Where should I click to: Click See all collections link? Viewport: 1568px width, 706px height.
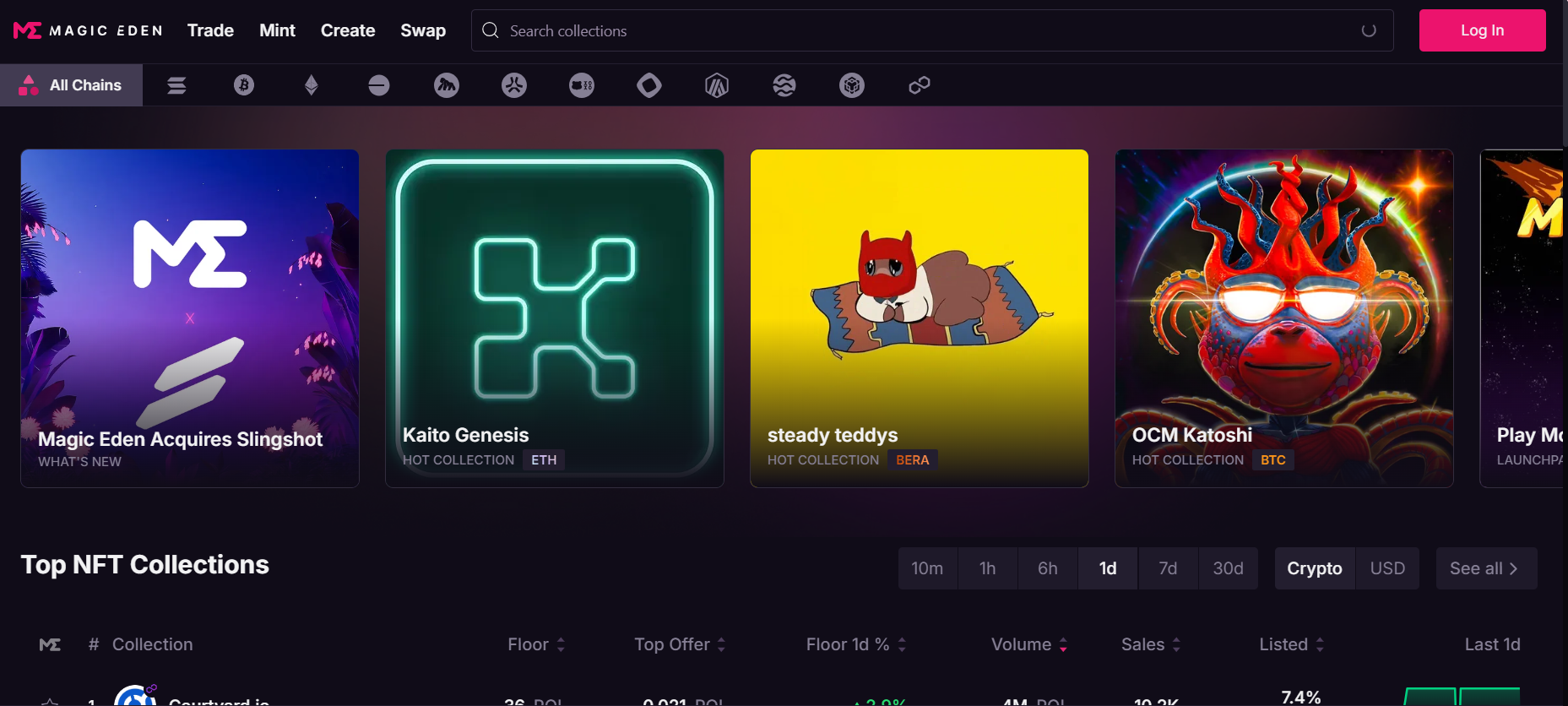tap(1486, 568)
